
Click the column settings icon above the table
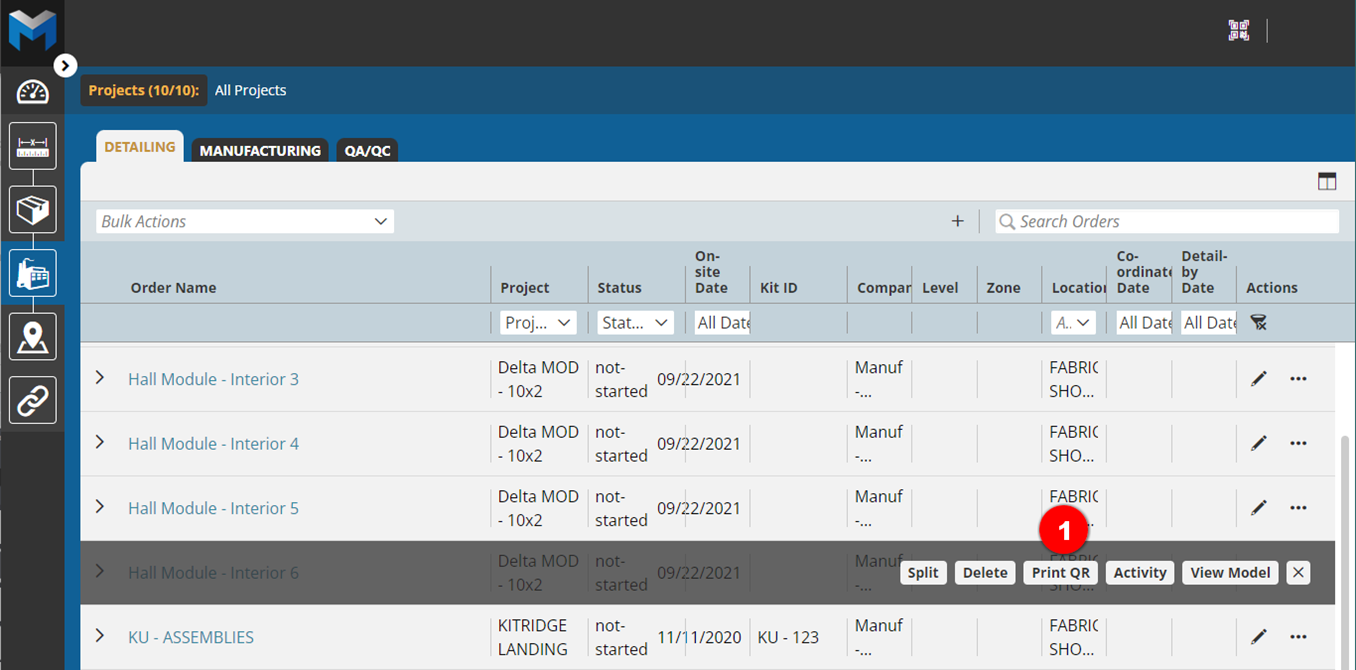pos(1327,181)
